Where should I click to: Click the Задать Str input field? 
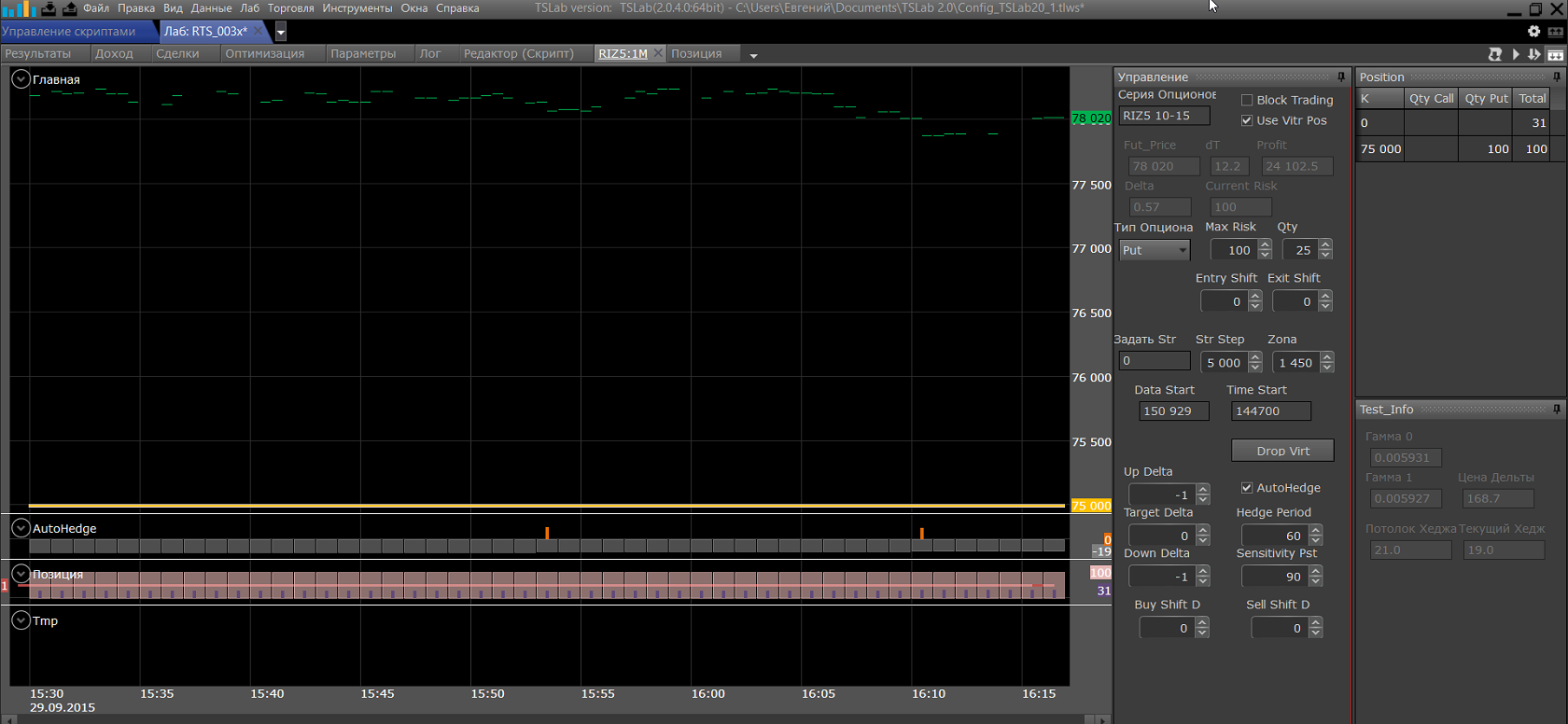click(x=1155, y=361)
